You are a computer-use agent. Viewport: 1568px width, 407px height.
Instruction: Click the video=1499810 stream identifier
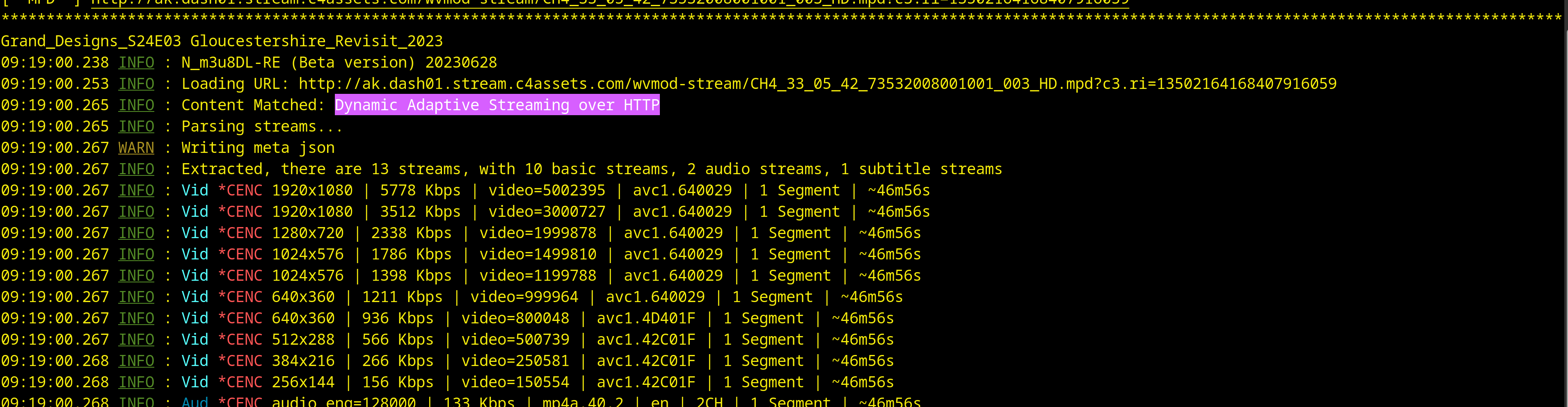(538, 254)
